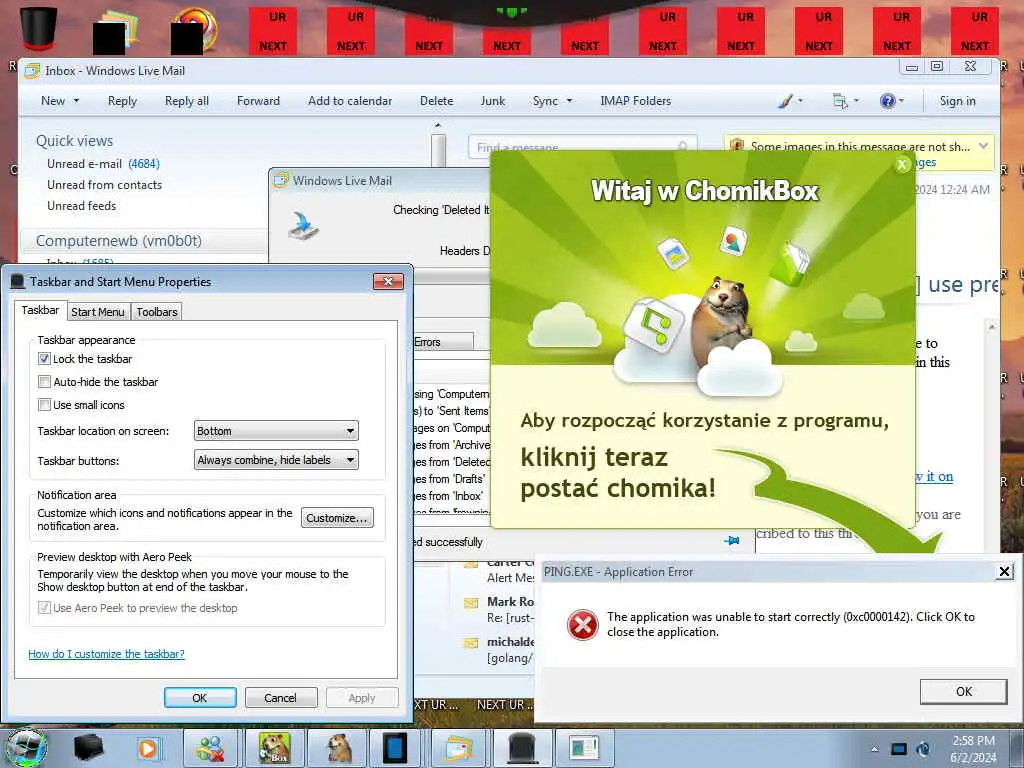
Task: Enable Use small icons checkbox
Action: pyautogui.click(x=44, y=404)
